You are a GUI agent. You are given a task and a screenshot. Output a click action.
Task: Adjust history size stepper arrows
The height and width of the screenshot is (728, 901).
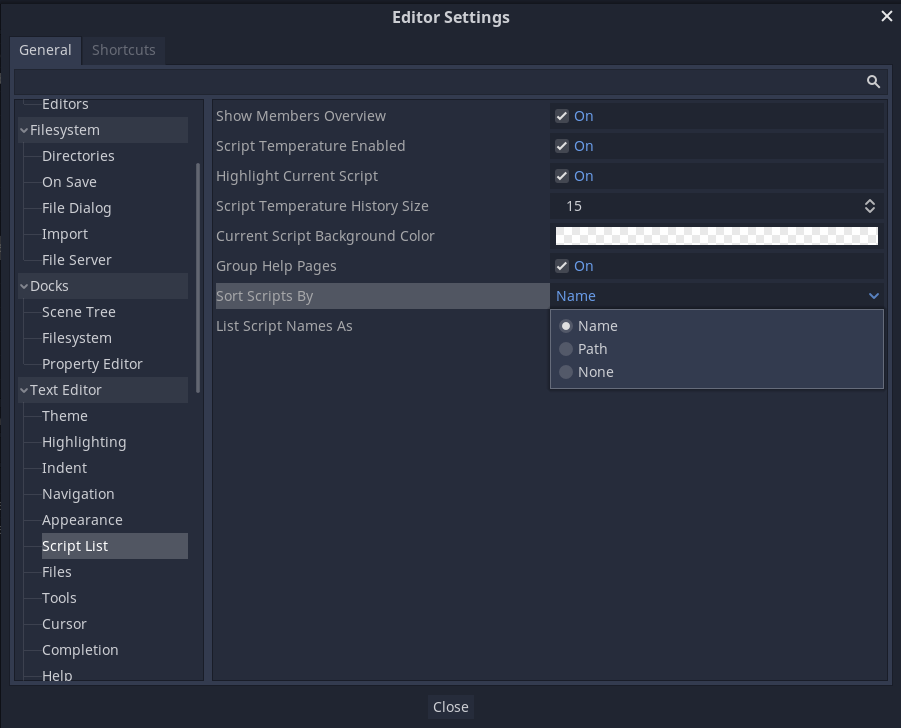point(870,206)
